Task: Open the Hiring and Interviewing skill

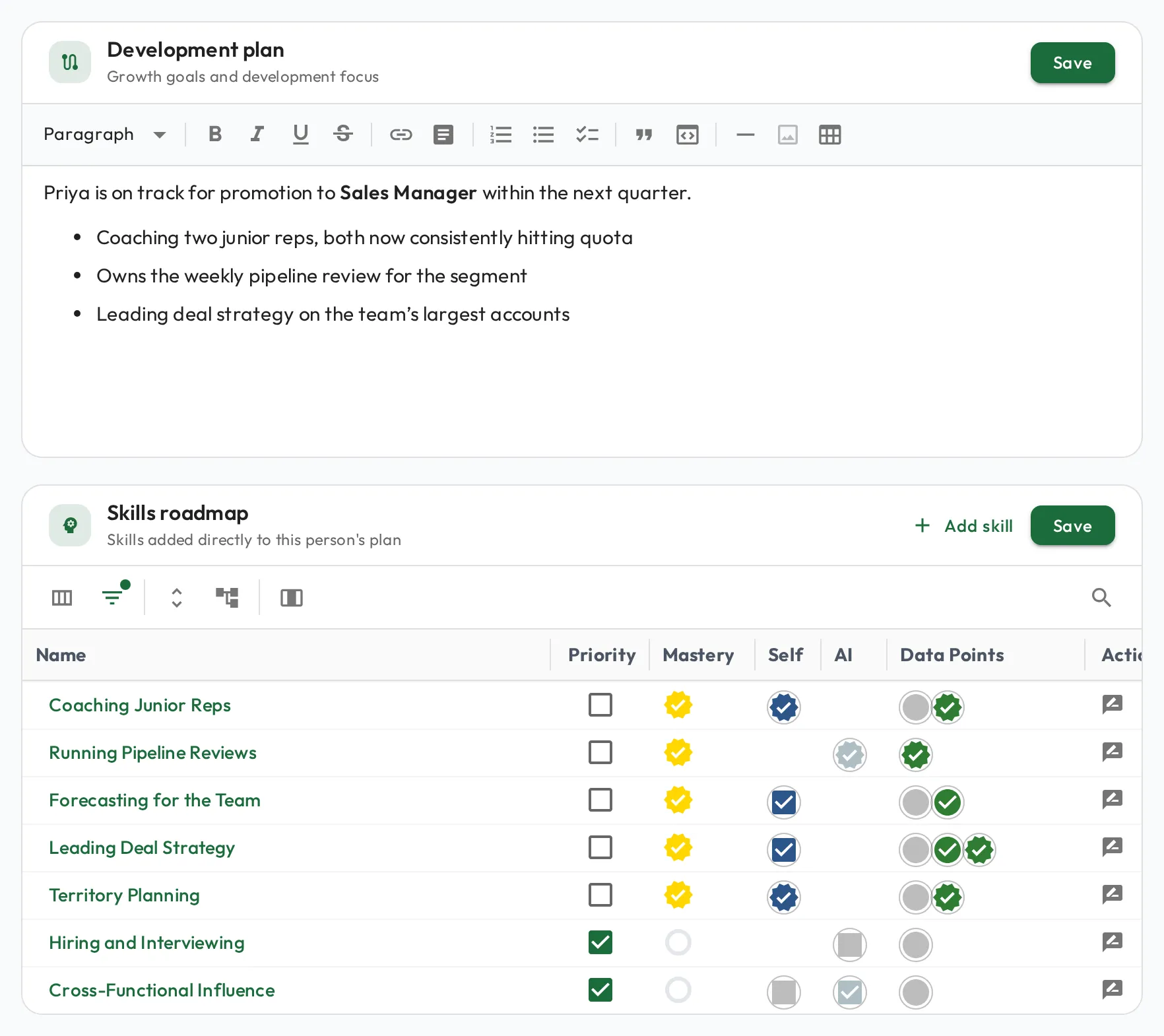Action: pos(146,943)
